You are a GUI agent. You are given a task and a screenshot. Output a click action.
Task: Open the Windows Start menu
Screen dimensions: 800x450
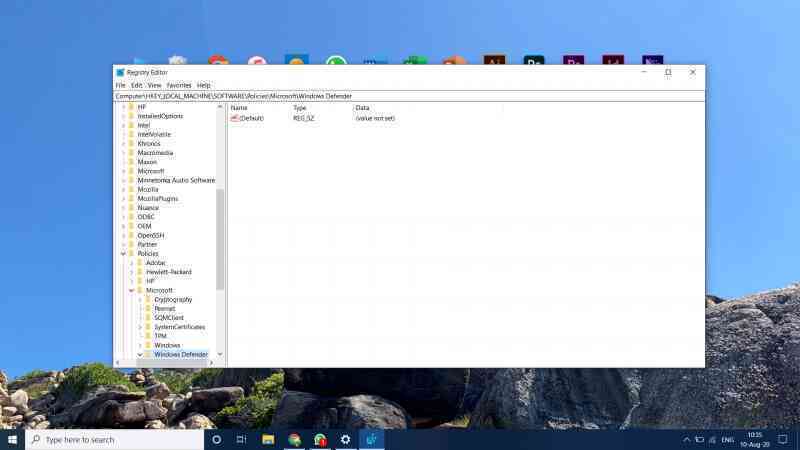pyautogui.click(x=12, y=439)
